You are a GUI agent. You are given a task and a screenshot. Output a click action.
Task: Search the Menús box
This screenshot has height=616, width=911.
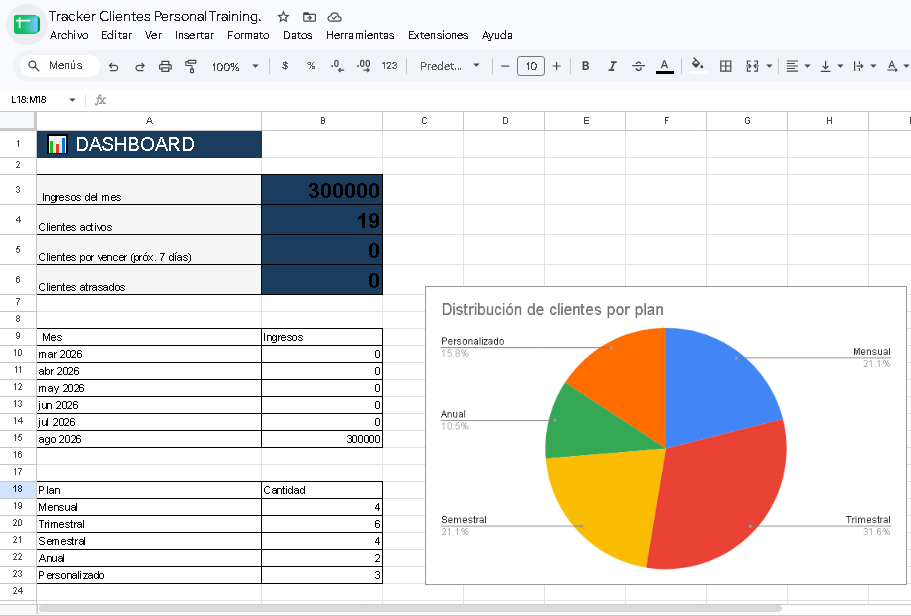coord(59,66)
